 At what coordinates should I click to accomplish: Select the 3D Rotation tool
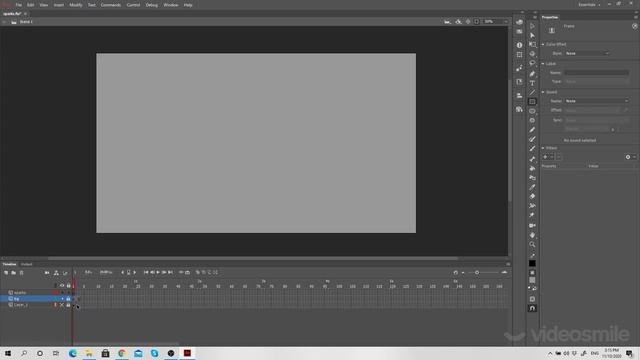coord(532,54)
